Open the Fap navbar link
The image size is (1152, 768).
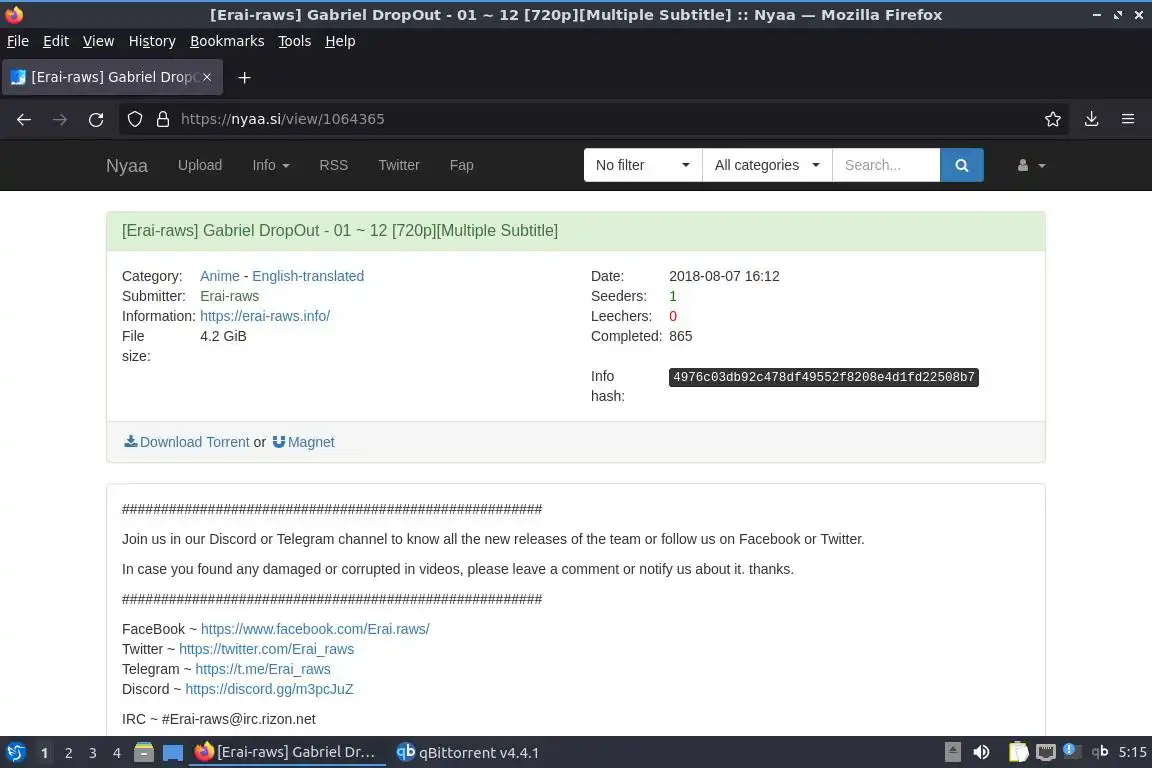pos(461,165)
